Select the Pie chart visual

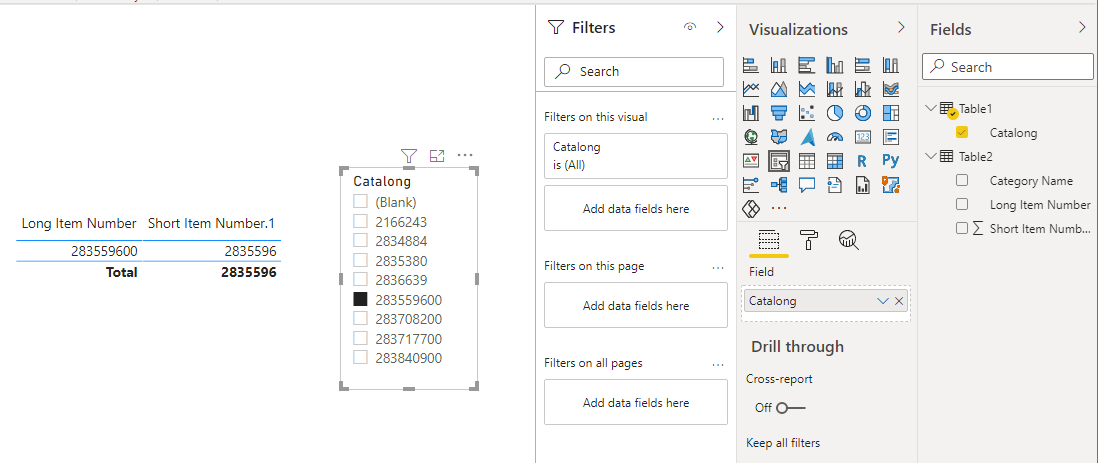pyautogui.click(x=835, y=113)
